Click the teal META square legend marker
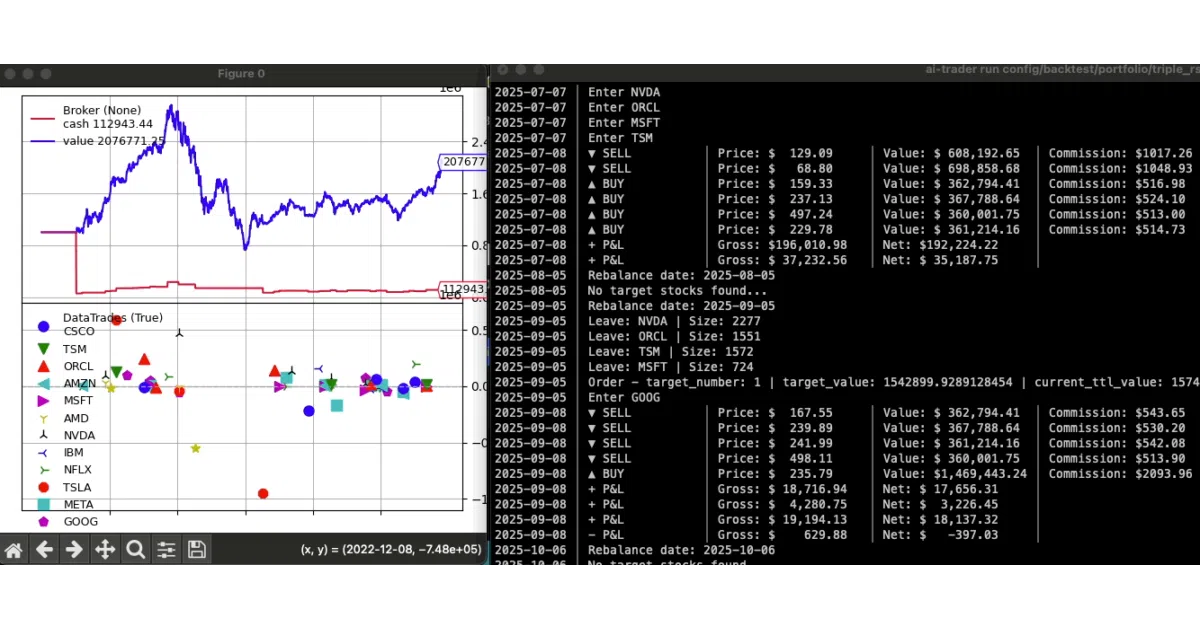The height and width of the screenshot is (630, 1200). click(x=43, y=505)
